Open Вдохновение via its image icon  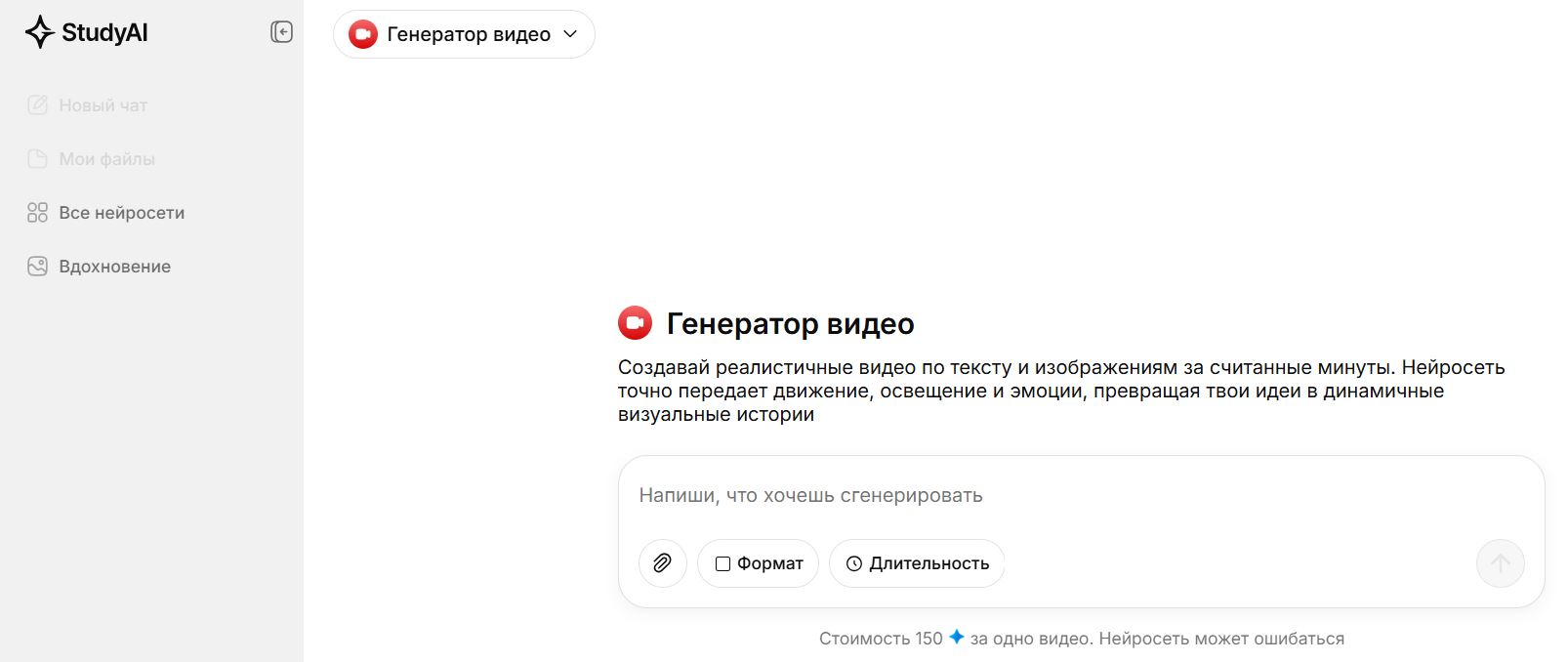(36, 266)
